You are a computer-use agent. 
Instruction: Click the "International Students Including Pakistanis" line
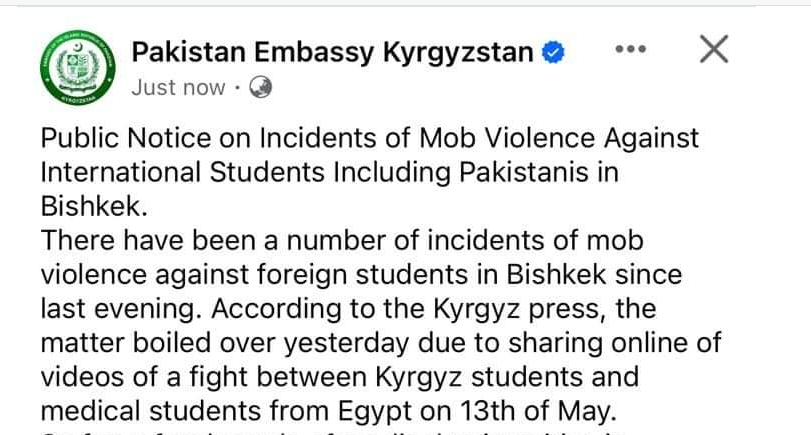(x=329, y=172)
